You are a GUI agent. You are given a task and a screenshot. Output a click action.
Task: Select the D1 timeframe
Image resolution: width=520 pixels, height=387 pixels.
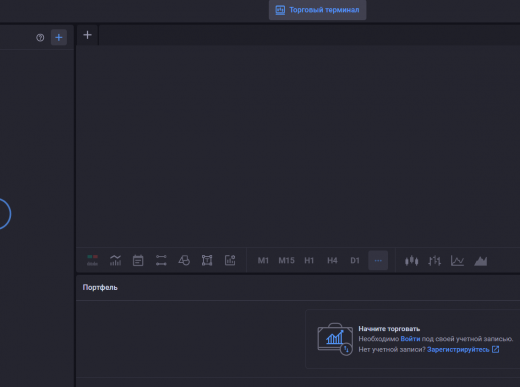pyautogui.click(x=355, y=261)
